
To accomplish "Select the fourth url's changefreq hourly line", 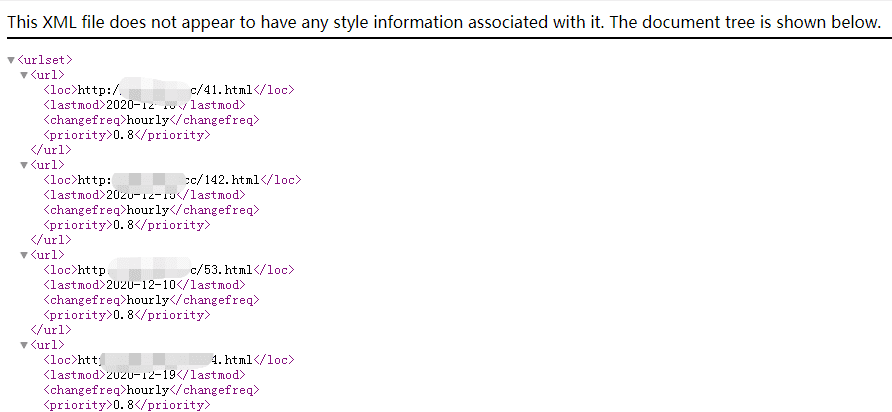I will [151, 390].
